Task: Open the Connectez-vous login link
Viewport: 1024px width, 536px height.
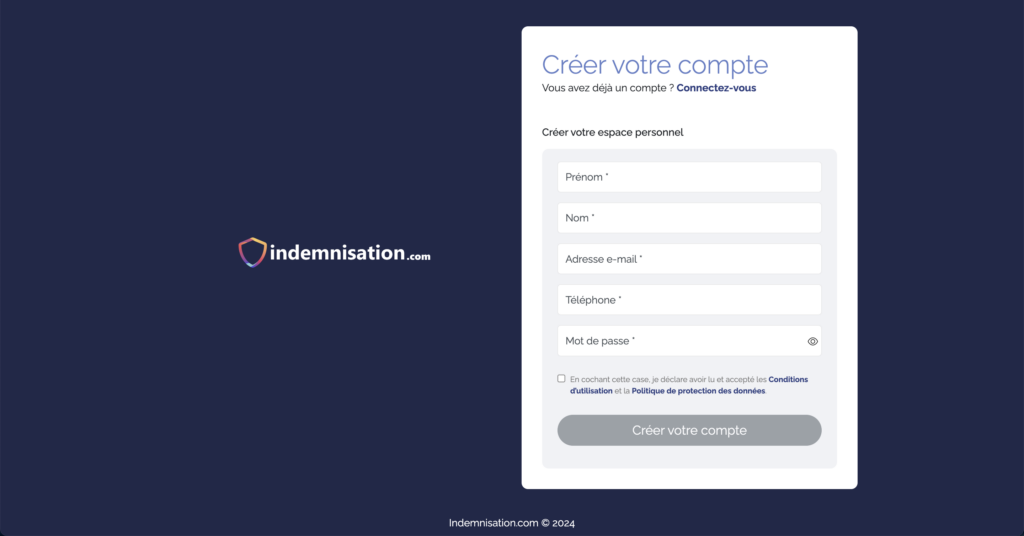Action: [x=716, y=88]
